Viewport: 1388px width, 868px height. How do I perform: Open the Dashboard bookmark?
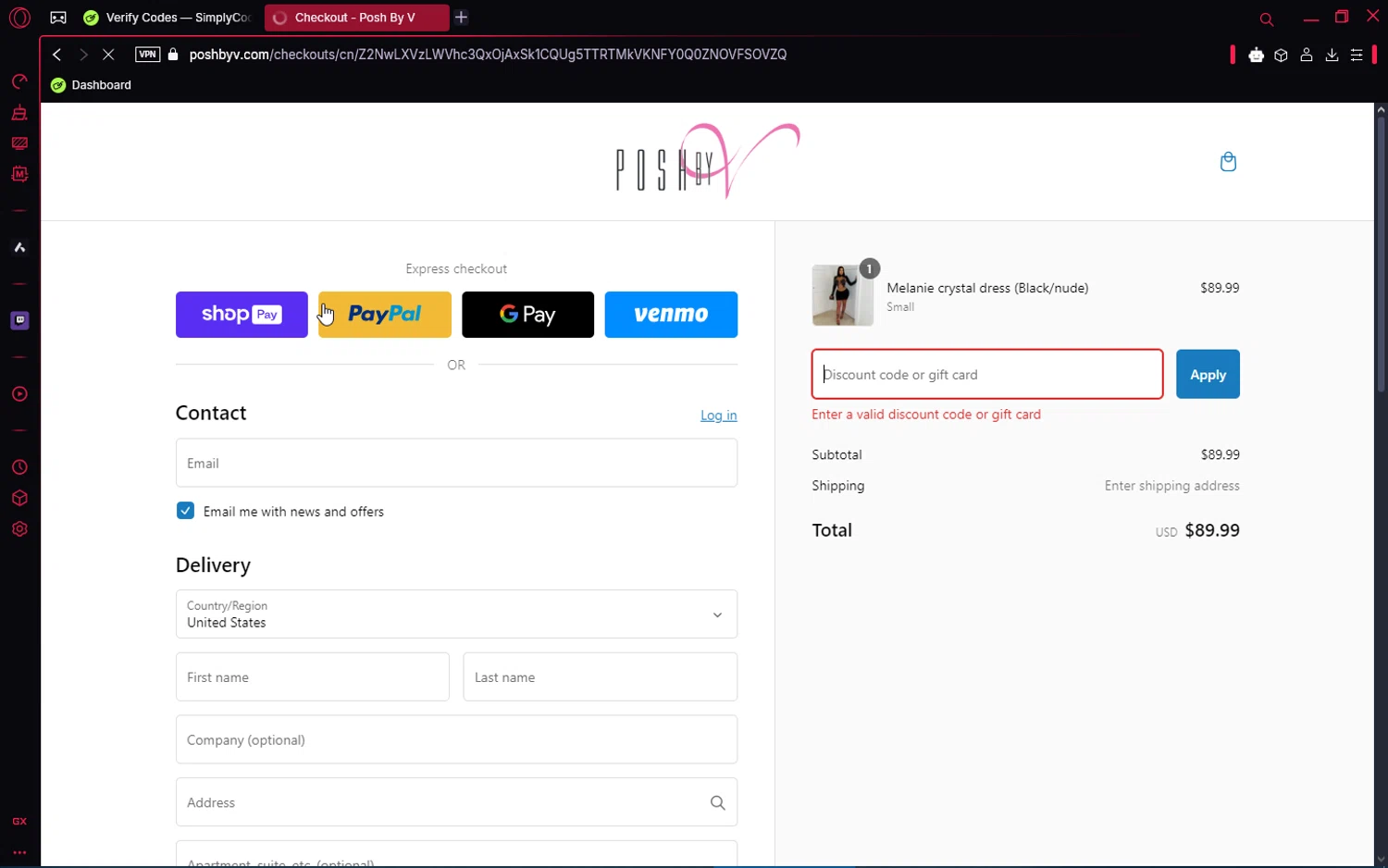pyautogui.click(x=91, y=85)
